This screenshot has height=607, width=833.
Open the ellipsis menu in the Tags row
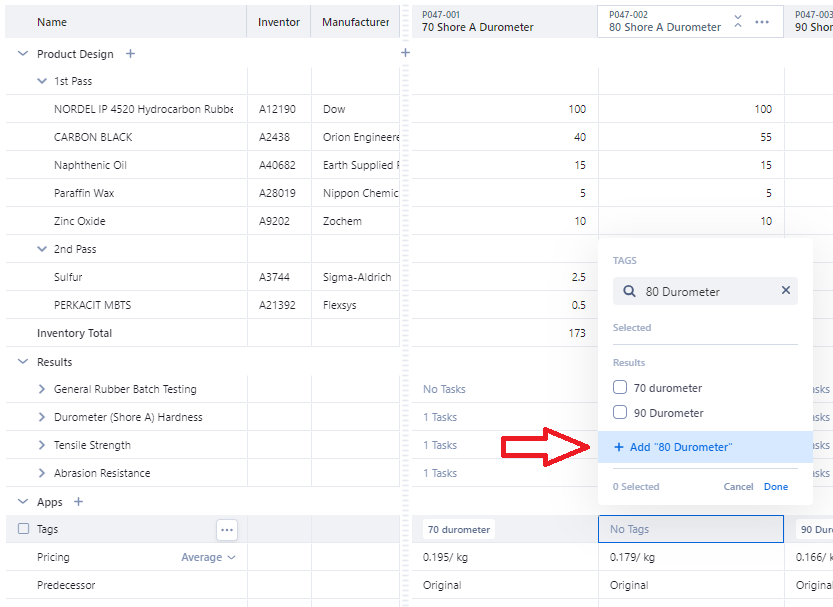227,530
